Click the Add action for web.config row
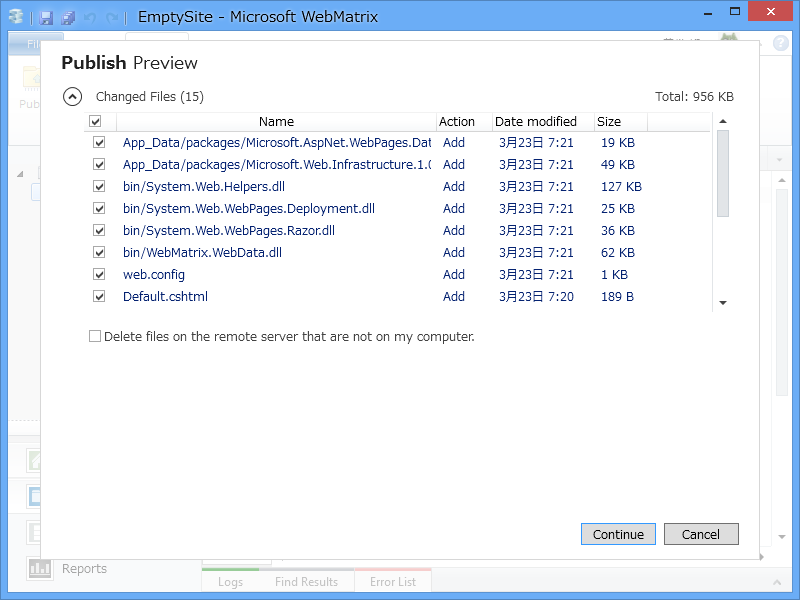 (454, 274)
